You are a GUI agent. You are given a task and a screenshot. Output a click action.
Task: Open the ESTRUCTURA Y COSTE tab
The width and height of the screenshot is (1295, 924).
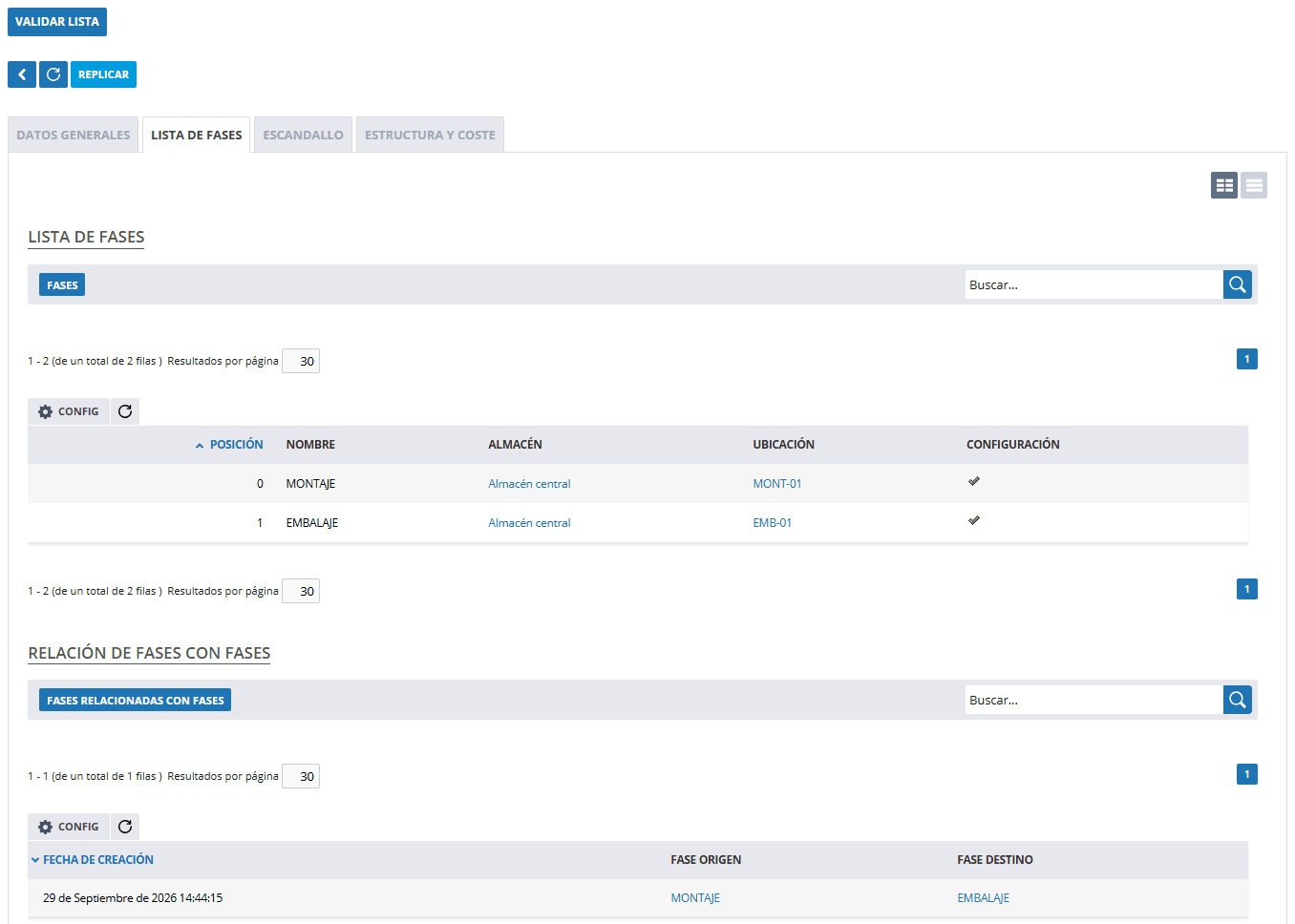point(430,135)
